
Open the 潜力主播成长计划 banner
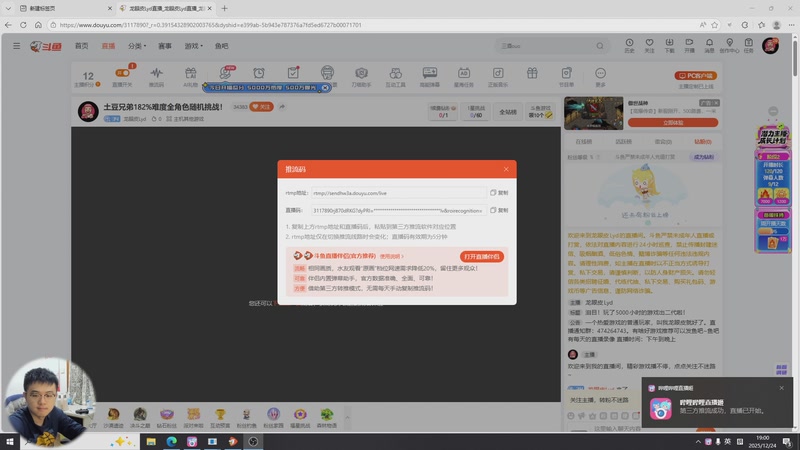[x=773, y=136]
